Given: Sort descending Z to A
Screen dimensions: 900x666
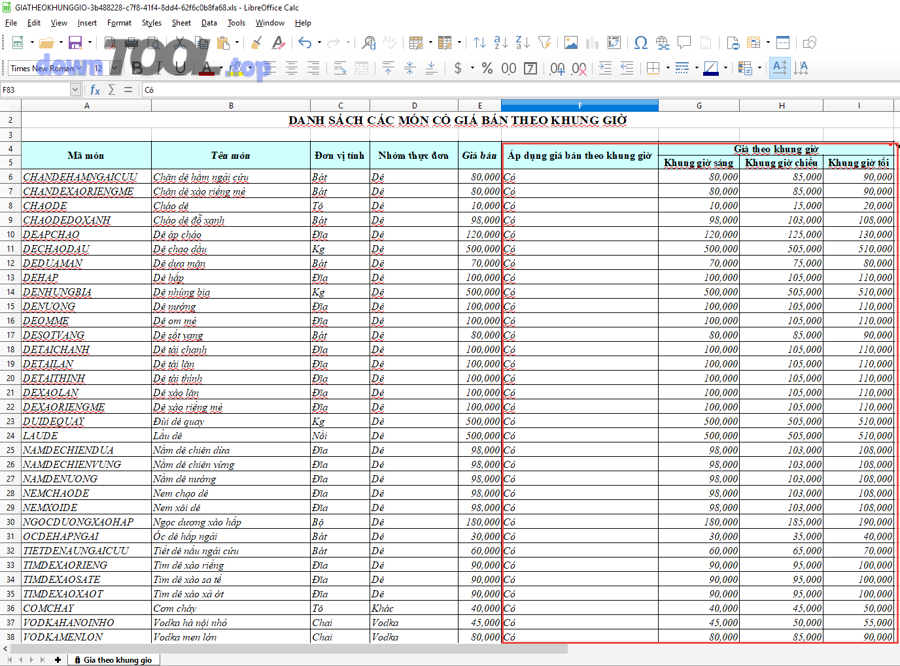Looking at the screenshot, I should pyautogui.click(x=523, y=42).
